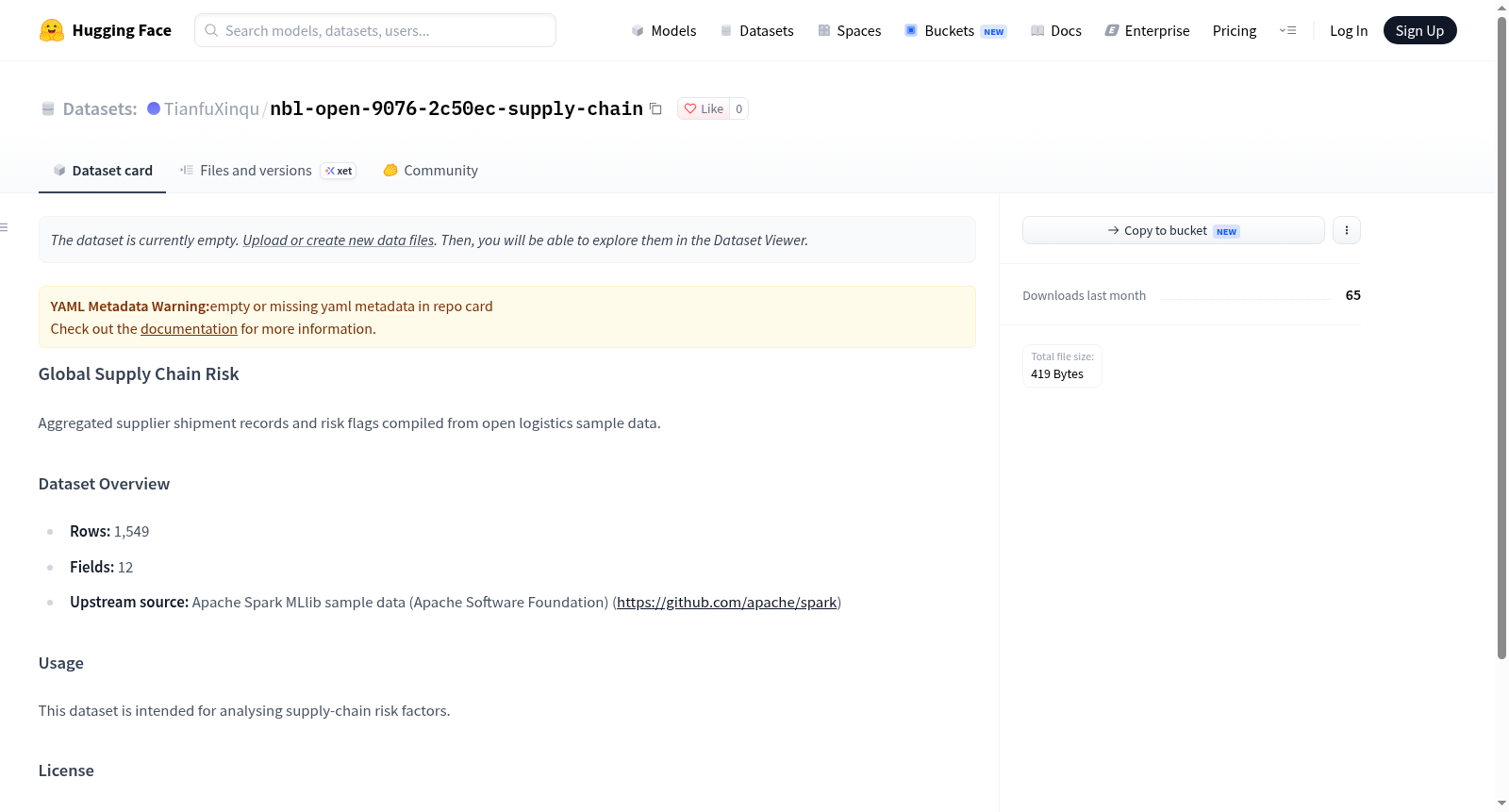Focus the search models and datasets field
The image size is (1509, 812).
pyautogui.click(x=375, y=30)
